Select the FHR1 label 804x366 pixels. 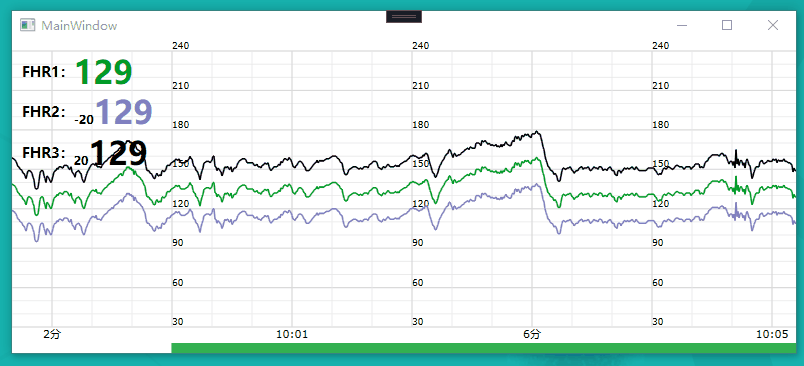pyautogui.click(x=44, y=72)
